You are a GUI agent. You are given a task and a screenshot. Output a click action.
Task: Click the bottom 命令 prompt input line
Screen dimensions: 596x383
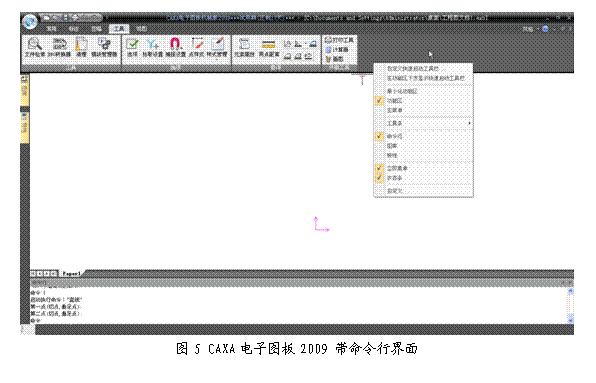[x=298, y=321]
